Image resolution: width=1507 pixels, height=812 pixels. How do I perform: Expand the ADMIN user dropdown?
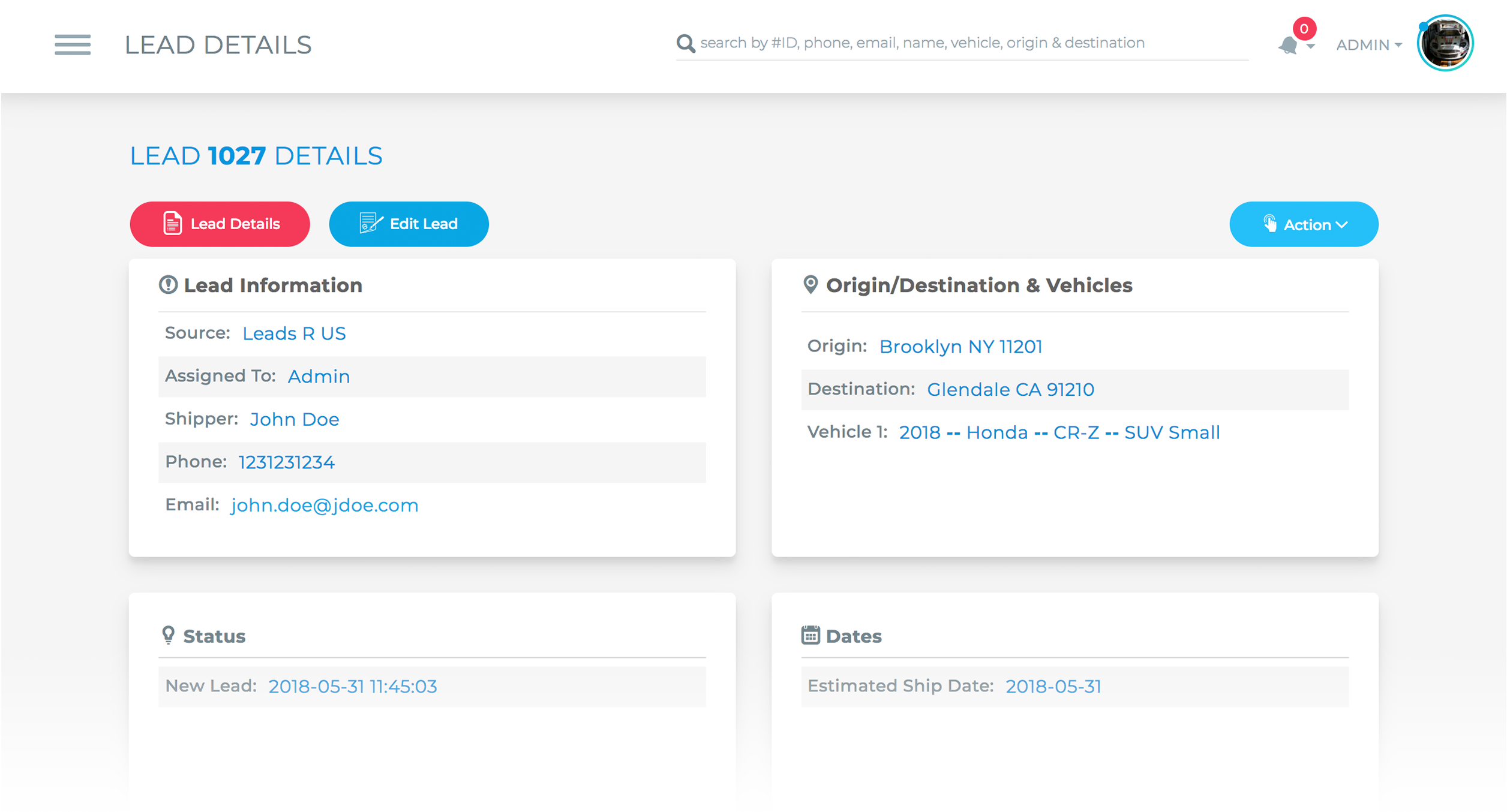(1369, 45)
